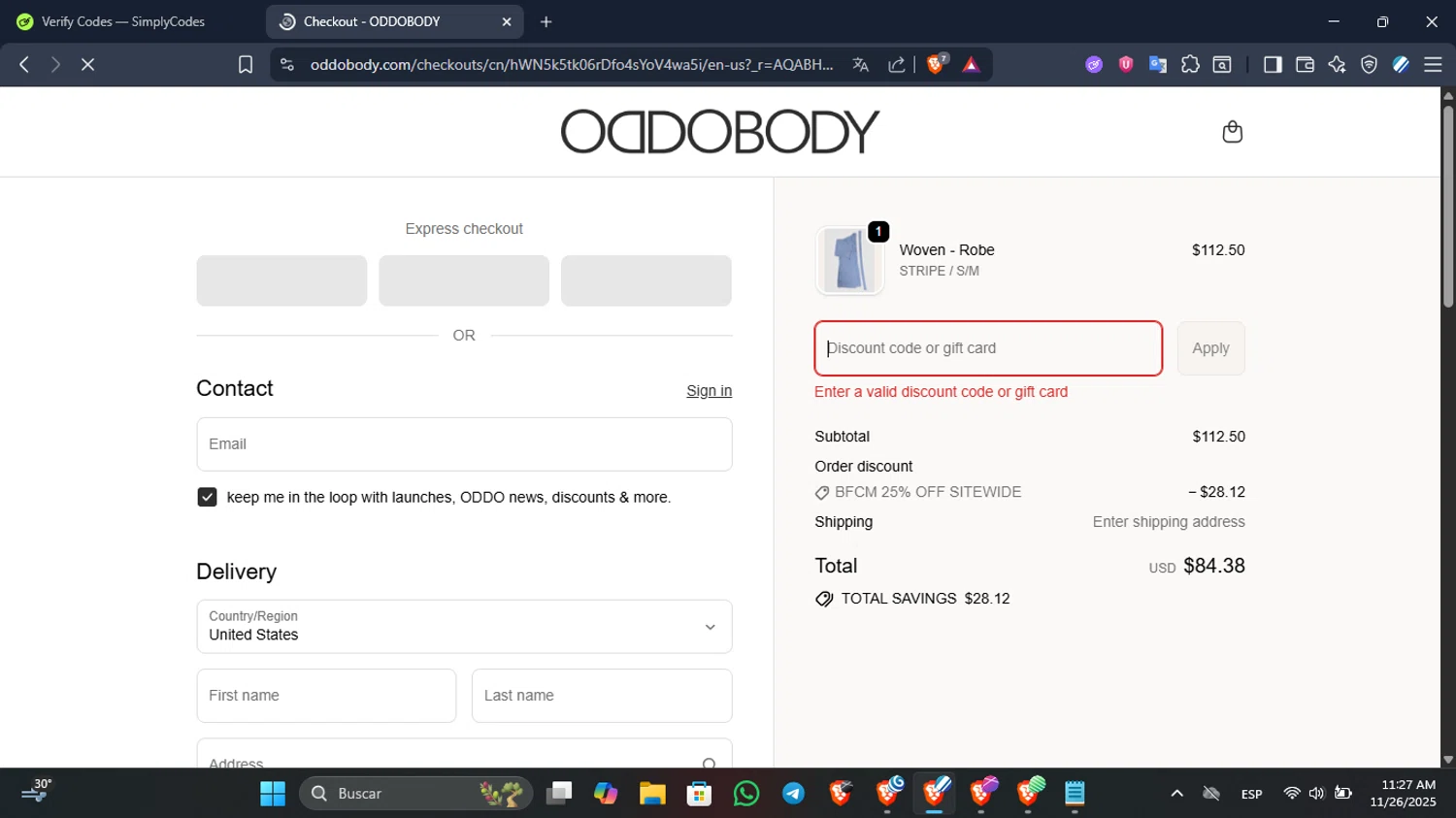Click the Sign in link
This screenshot has height=818, width=1456.
[709, 391]
